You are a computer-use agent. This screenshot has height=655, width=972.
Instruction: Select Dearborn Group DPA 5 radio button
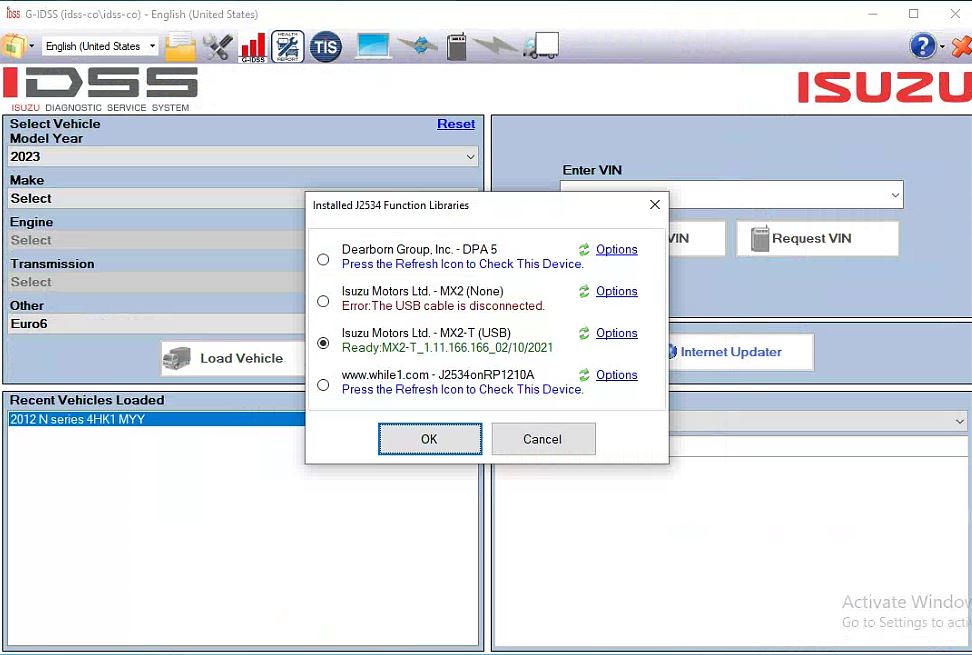(x=323, y=259)
